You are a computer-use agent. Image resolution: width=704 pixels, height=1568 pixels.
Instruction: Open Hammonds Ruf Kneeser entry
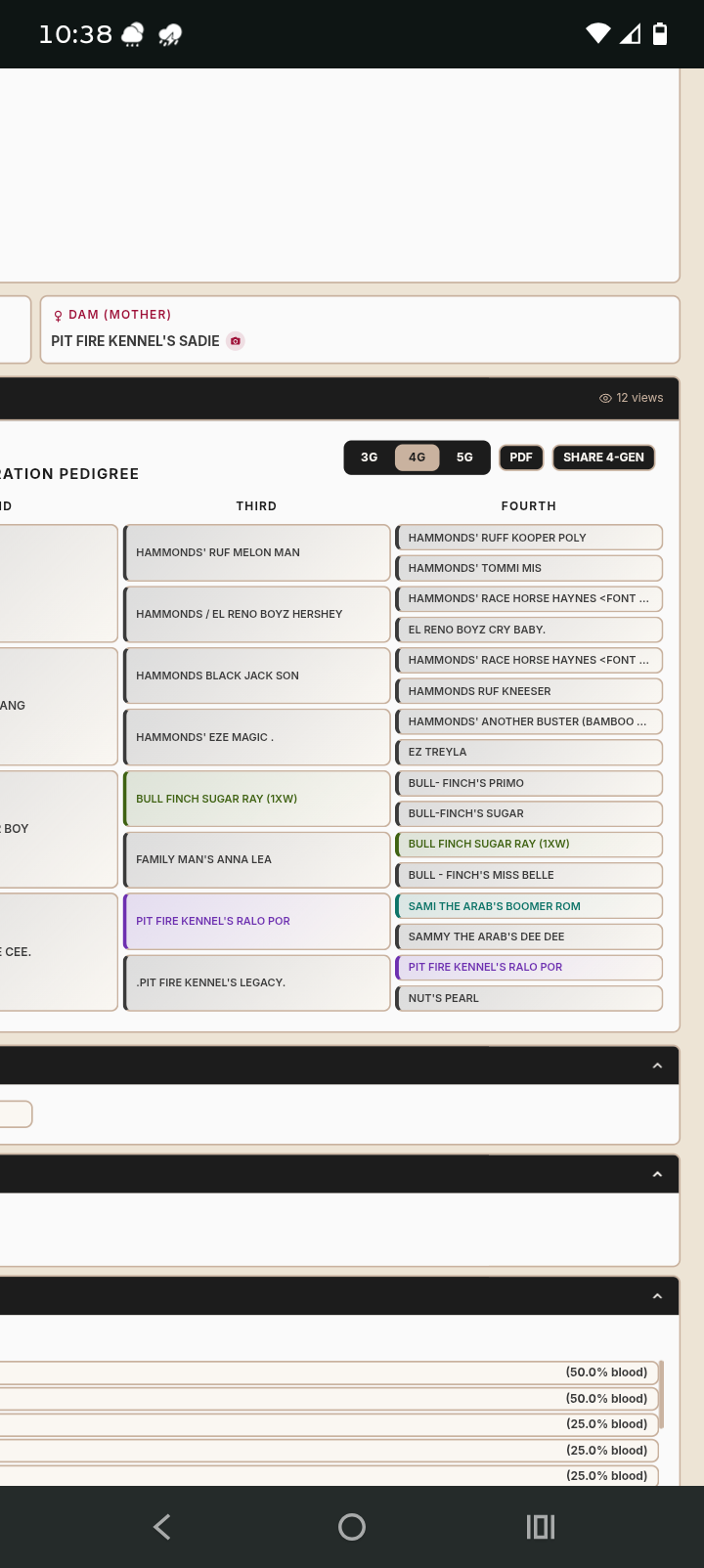tap(529, 691)
